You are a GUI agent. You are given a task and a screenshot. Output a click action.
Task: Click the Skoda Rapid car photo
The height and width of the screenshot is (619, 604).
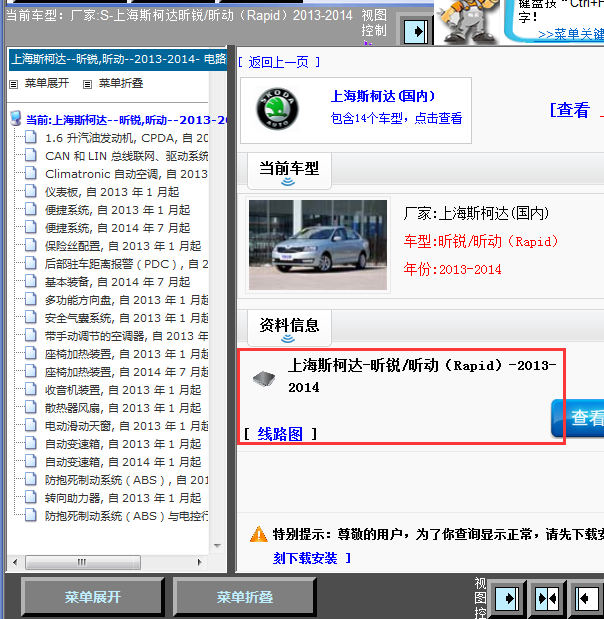click(x=318, y=245)
